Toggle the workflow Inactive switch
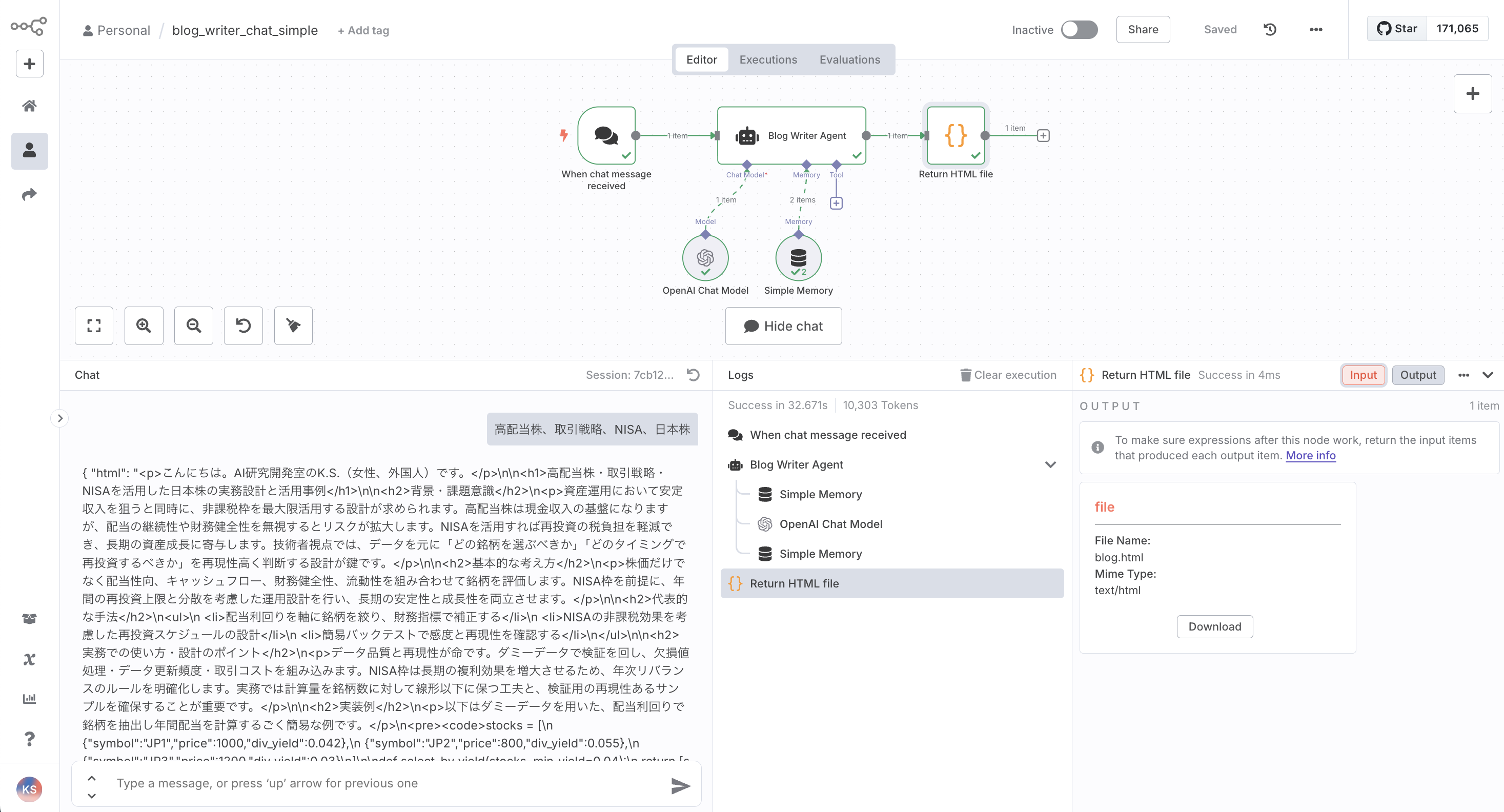1504x812 pixels. (1079, 30)
